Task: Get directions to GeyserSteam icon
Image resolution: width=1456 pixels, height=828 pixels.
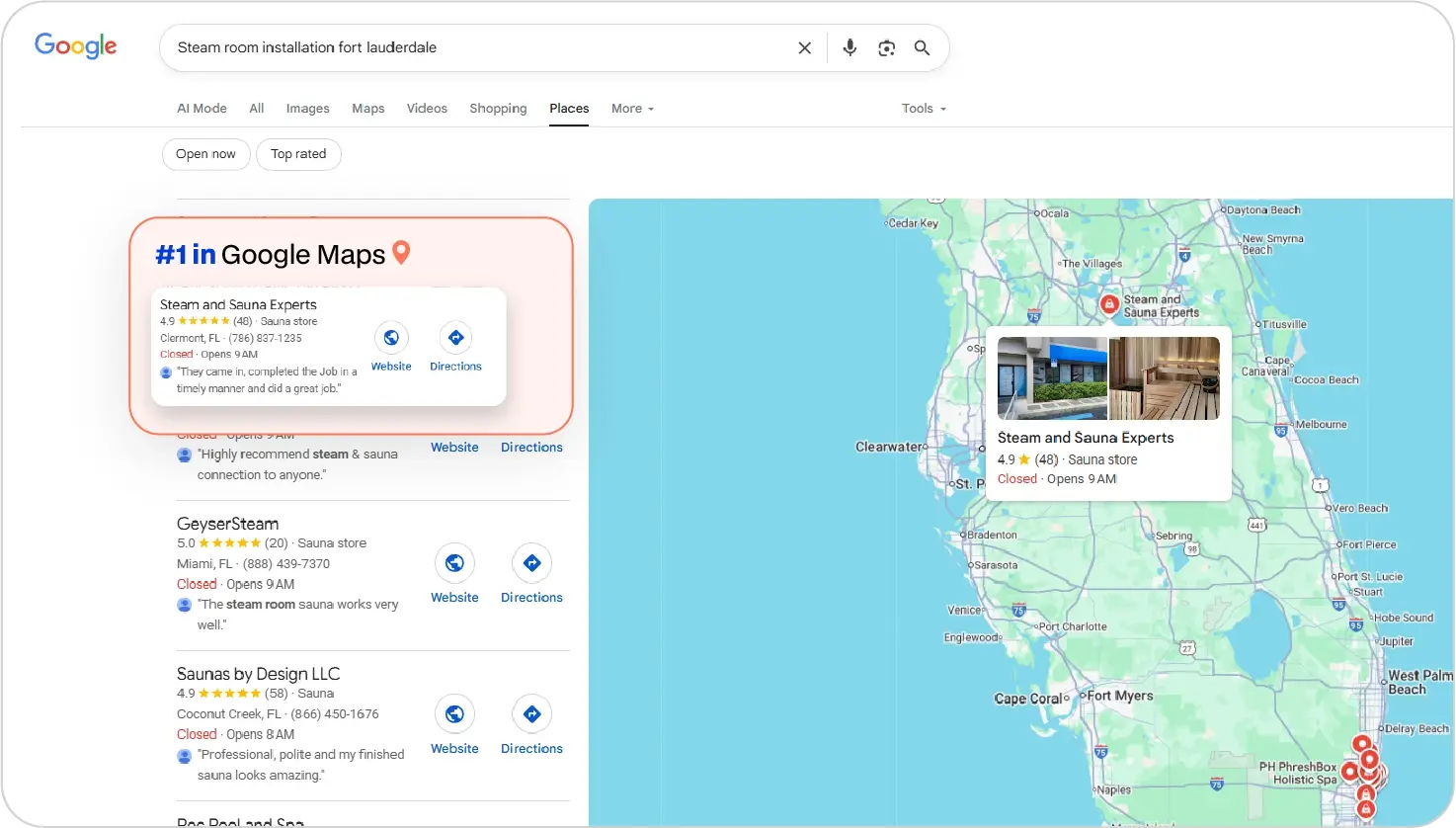Action: tap(531, 563)
